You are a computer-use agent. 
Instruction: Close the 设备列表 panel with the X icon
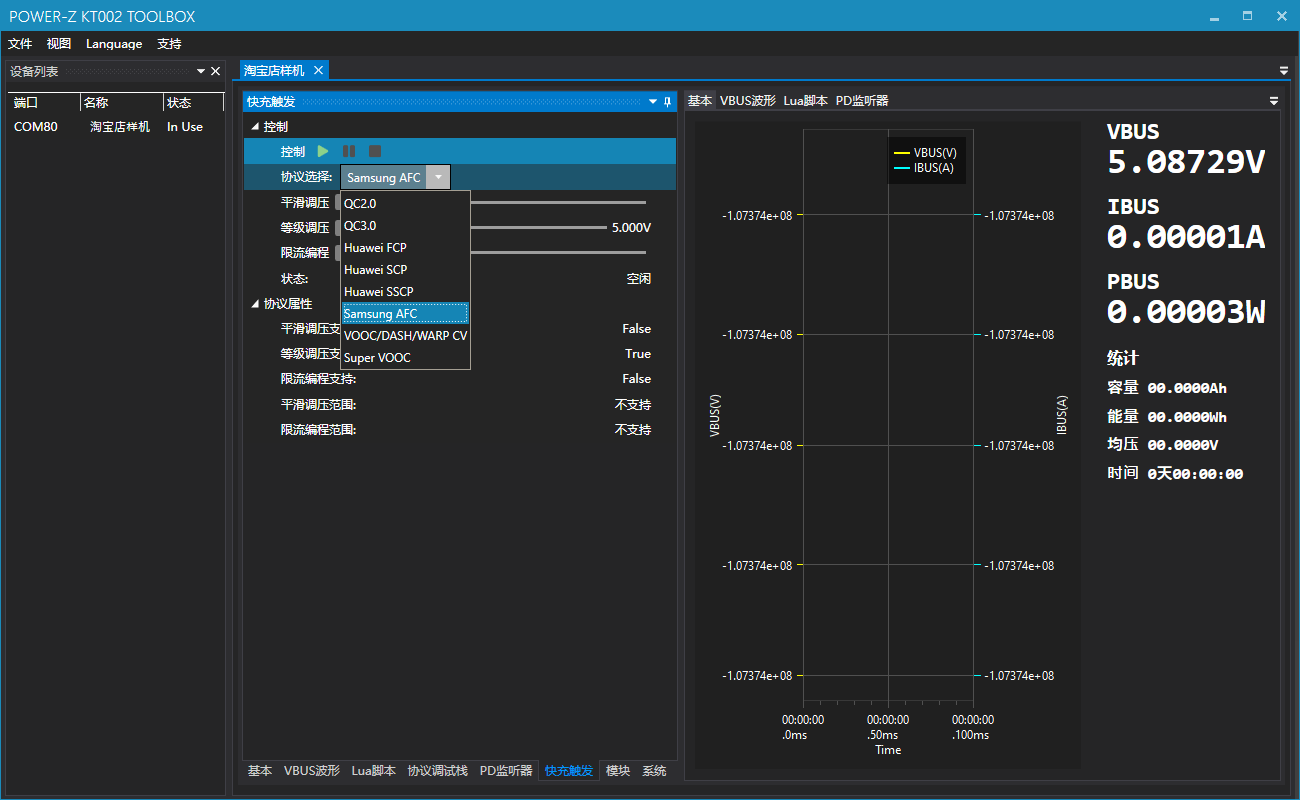pos(215,71)
